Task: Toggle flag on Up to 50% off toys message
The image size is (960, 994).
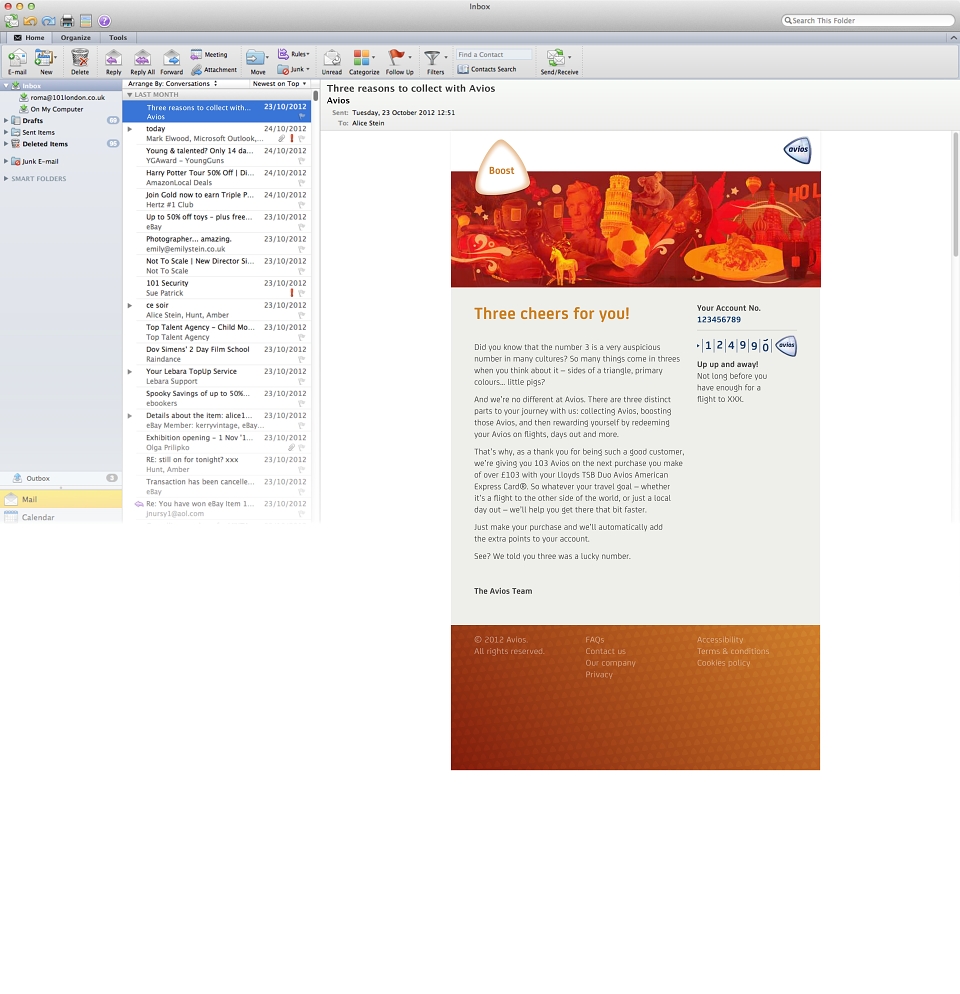Action: point(302,227)
